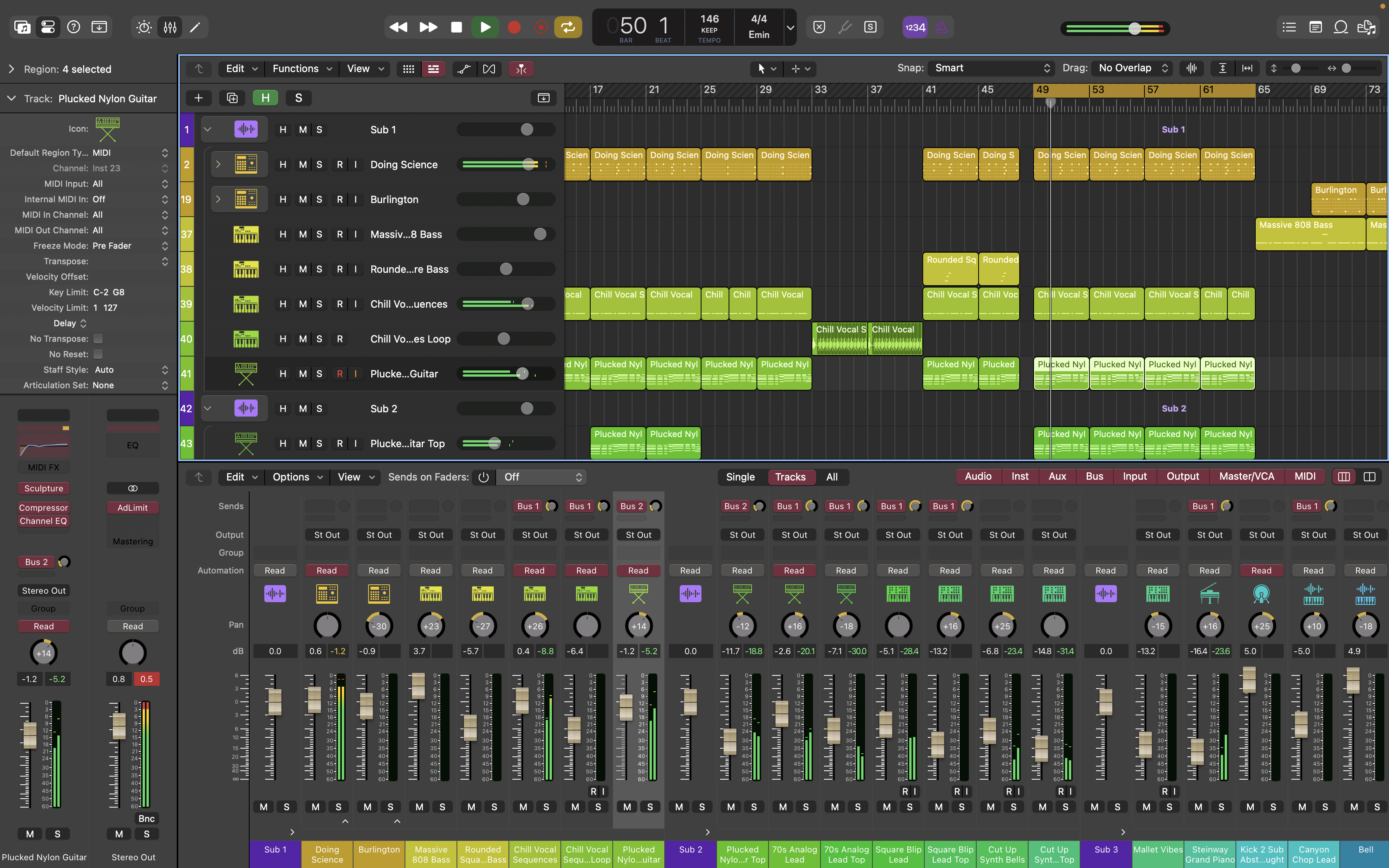Open the List Editors icon
The height and width of the screenshot is (868, 1389).
[1289, 27]
